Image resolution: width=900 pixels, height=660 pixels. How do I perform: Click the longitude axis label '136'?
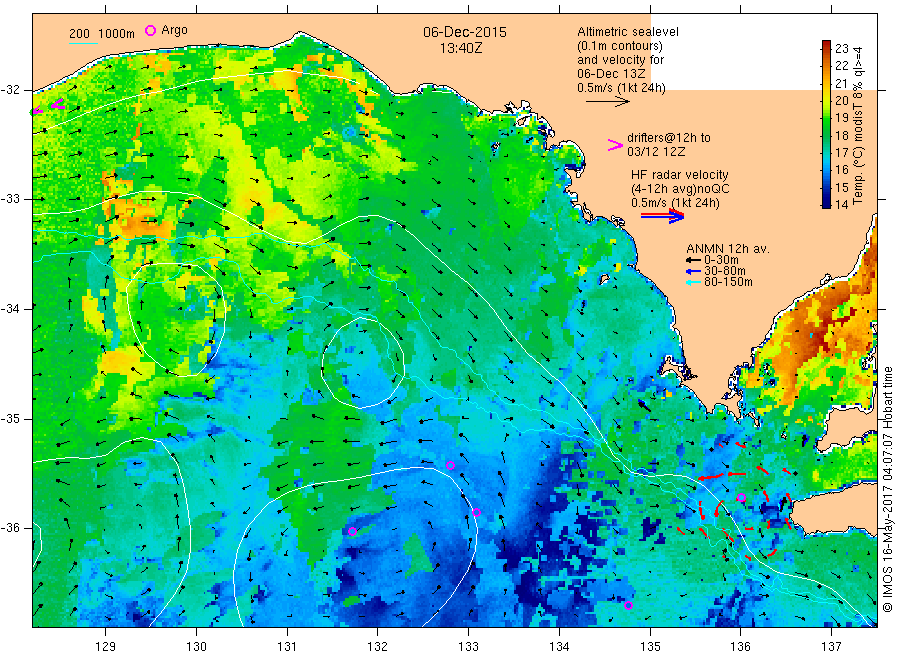click(740, 647)
